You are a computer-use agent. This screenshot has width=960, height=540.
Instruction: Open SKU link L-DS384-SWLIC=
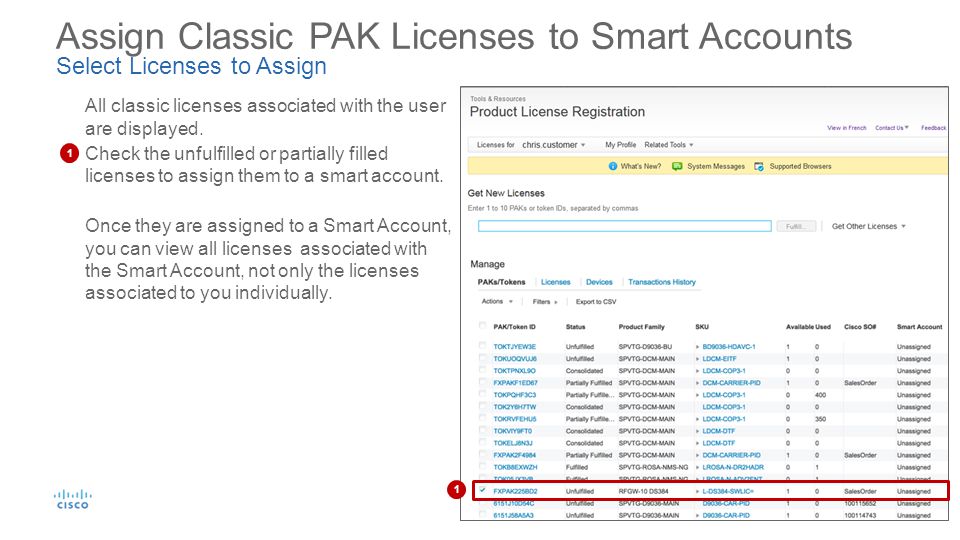[x=728, y=492]
